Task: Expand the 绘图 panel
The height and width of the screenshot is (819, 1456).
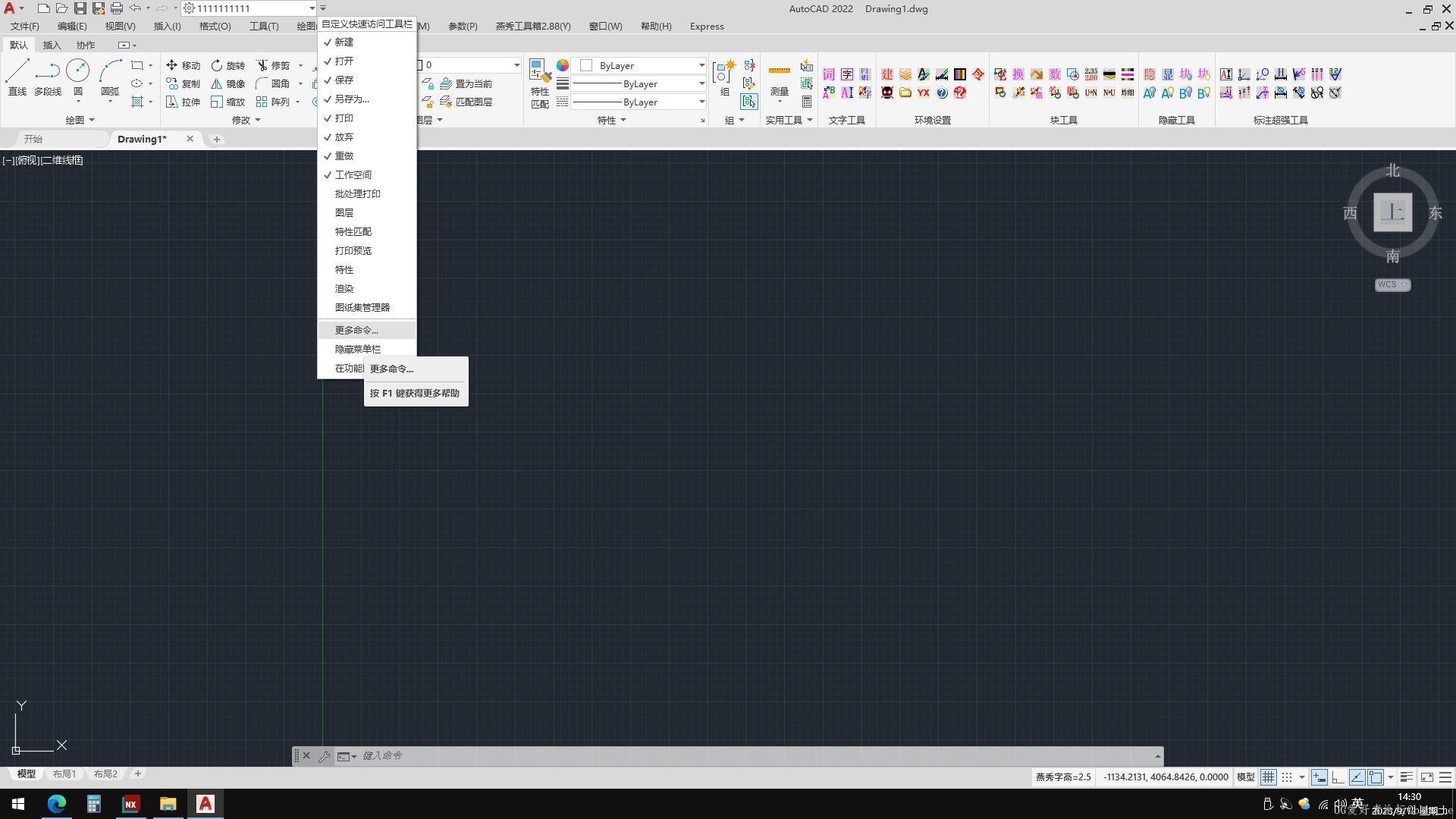Action: click(80, 120)
